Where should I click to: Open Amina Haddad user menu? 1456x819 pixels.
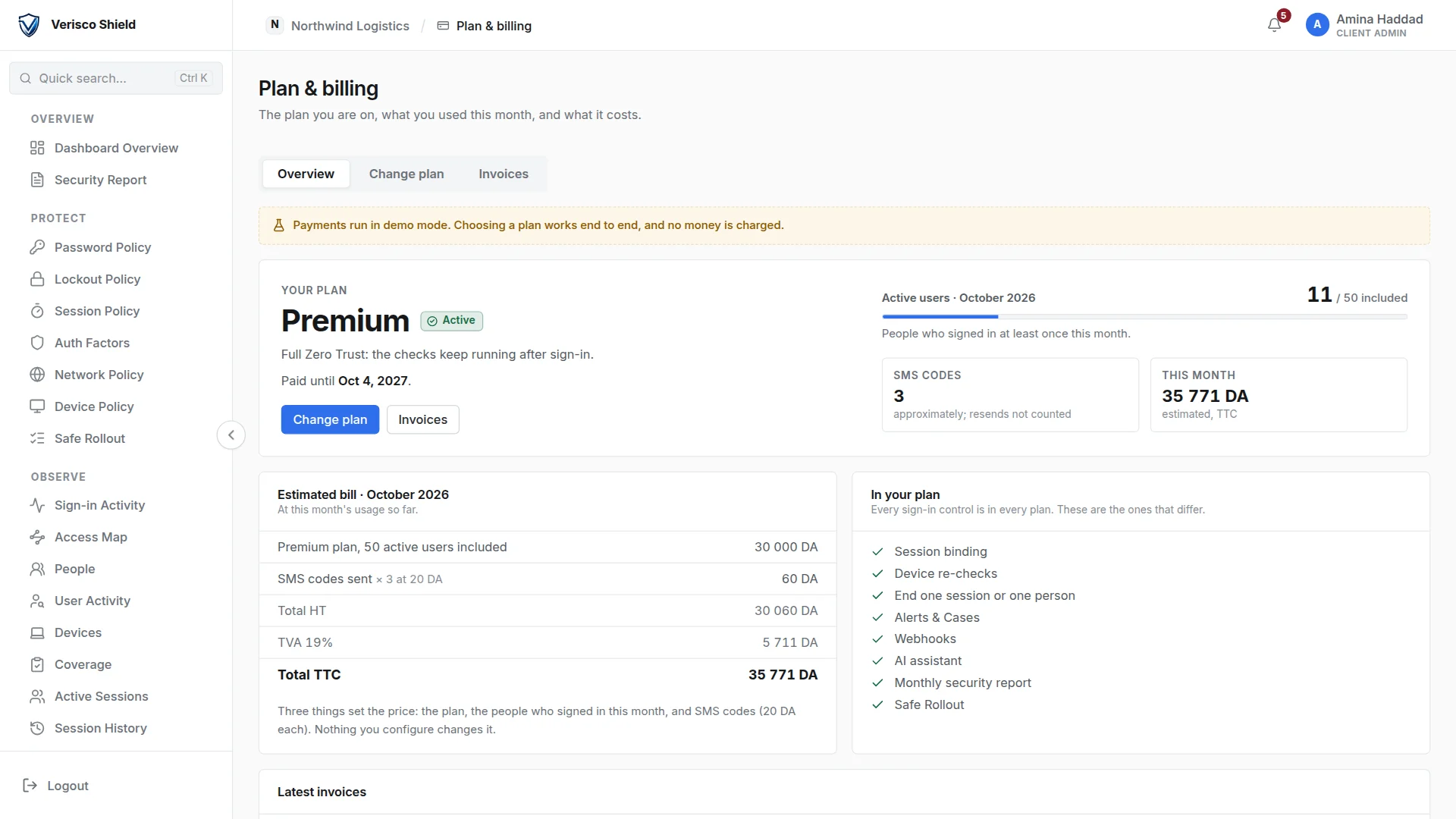(x=1365, y=25)
